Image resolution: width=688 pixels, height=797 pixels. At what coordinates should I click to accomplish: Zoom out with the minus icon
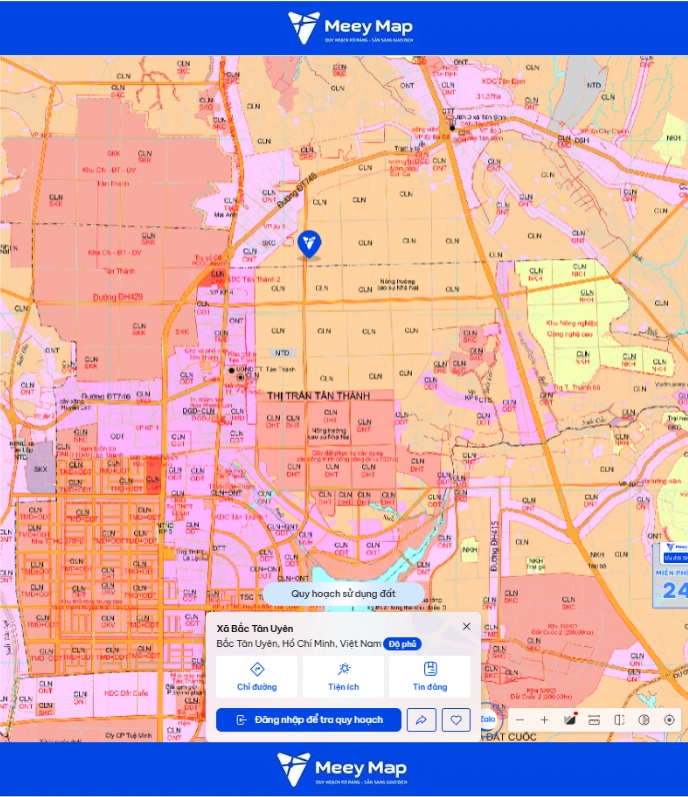[x=520, y=720]
